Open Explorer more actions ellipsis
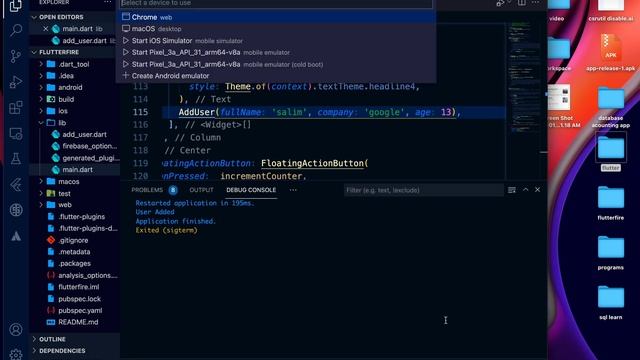This screenshot has width=640, height=360. 107,2
